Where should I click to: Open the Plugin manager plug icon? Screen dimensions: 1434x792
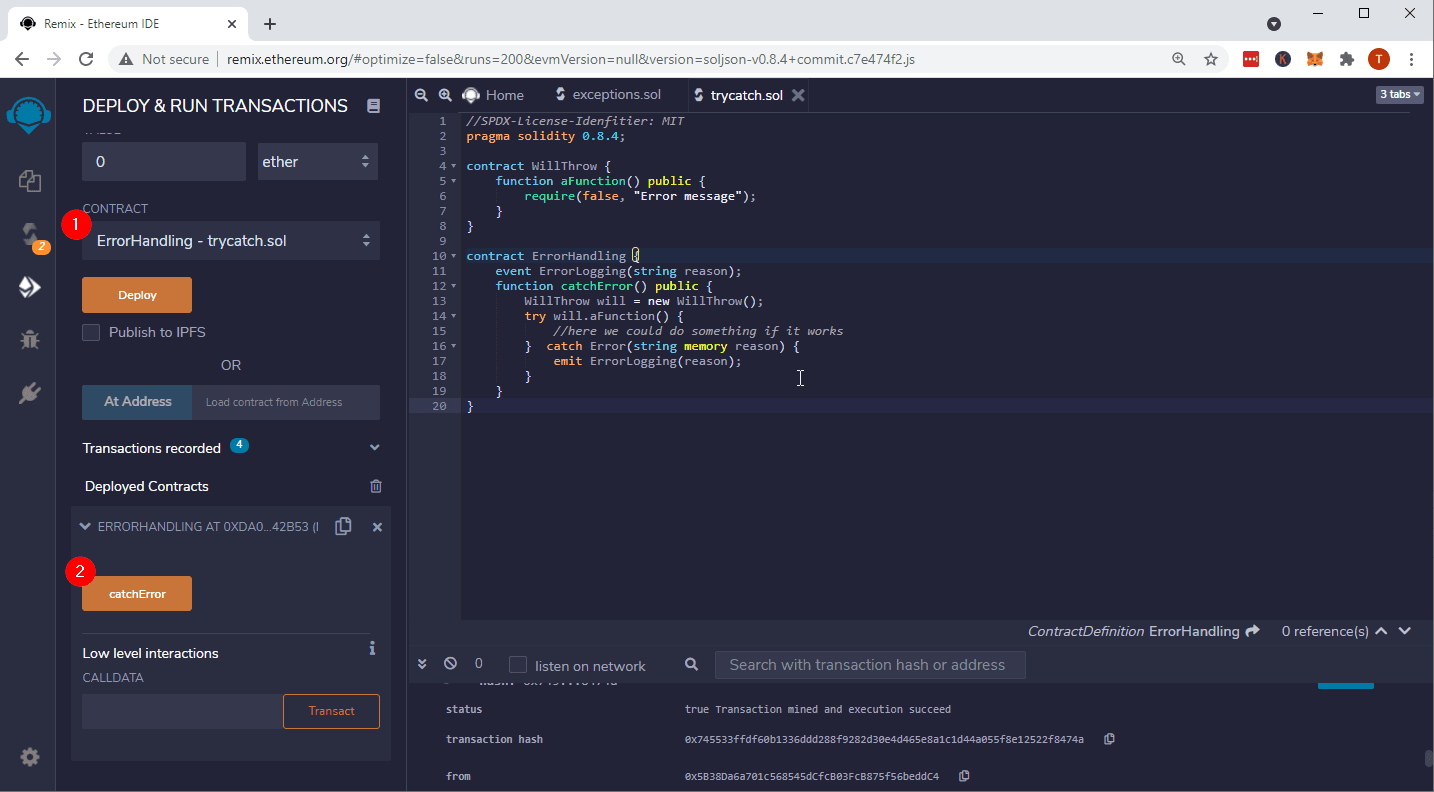pyautogui.click(x=29, y=392)
